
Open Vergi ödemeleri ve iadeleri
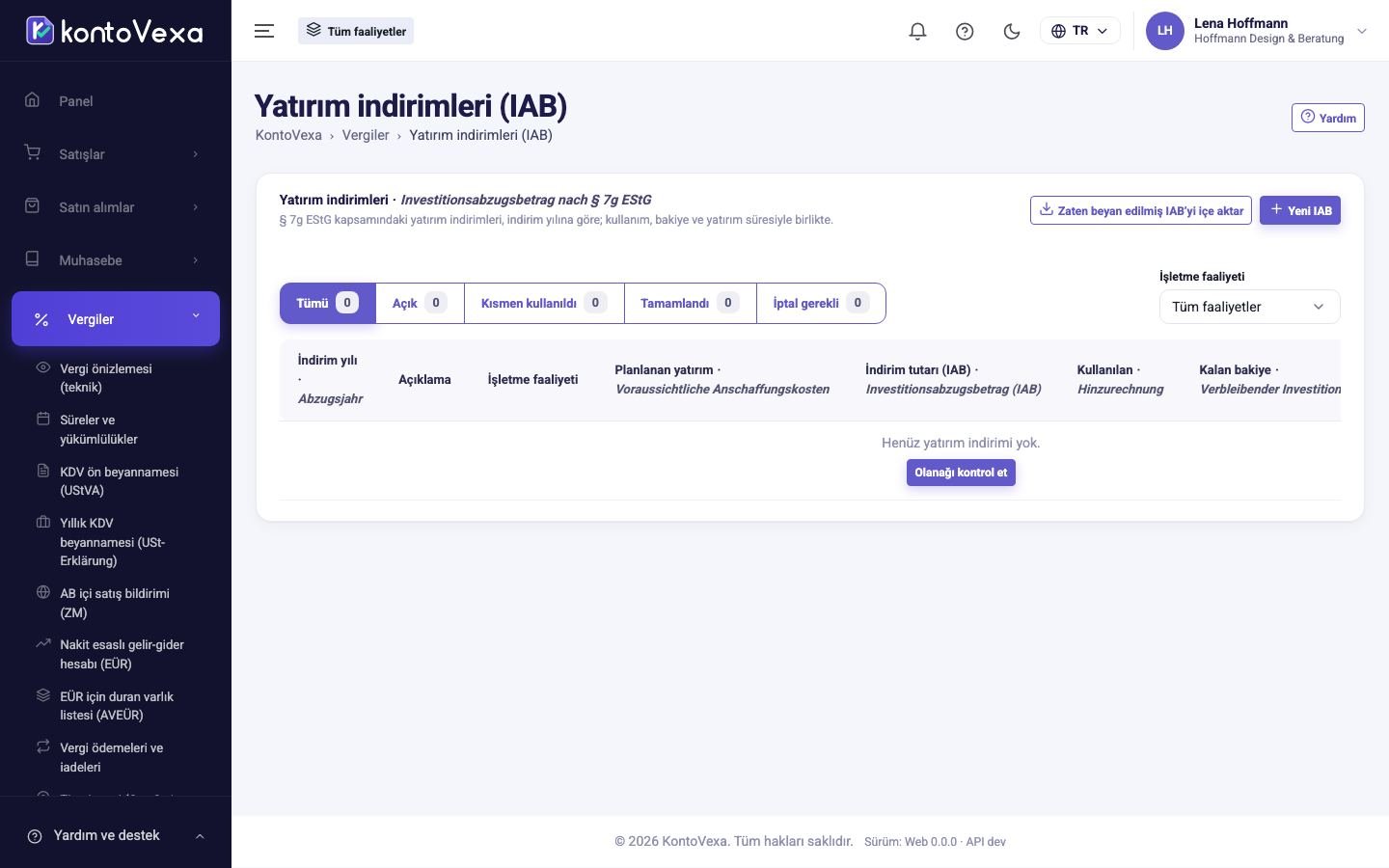click(116, 757)
